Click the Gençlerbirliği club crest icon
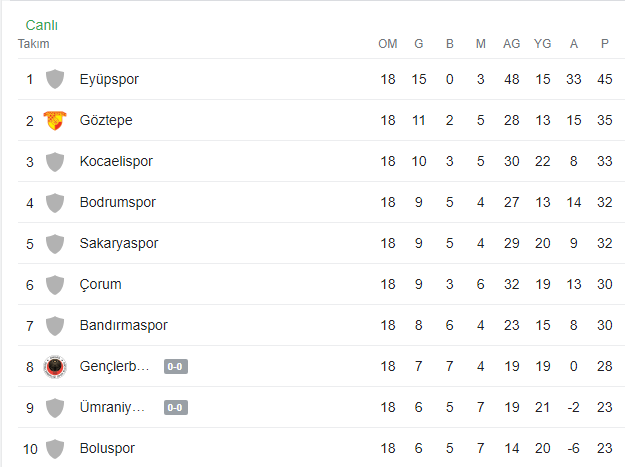Screen dimensions: 625x467 click(55, 367)
